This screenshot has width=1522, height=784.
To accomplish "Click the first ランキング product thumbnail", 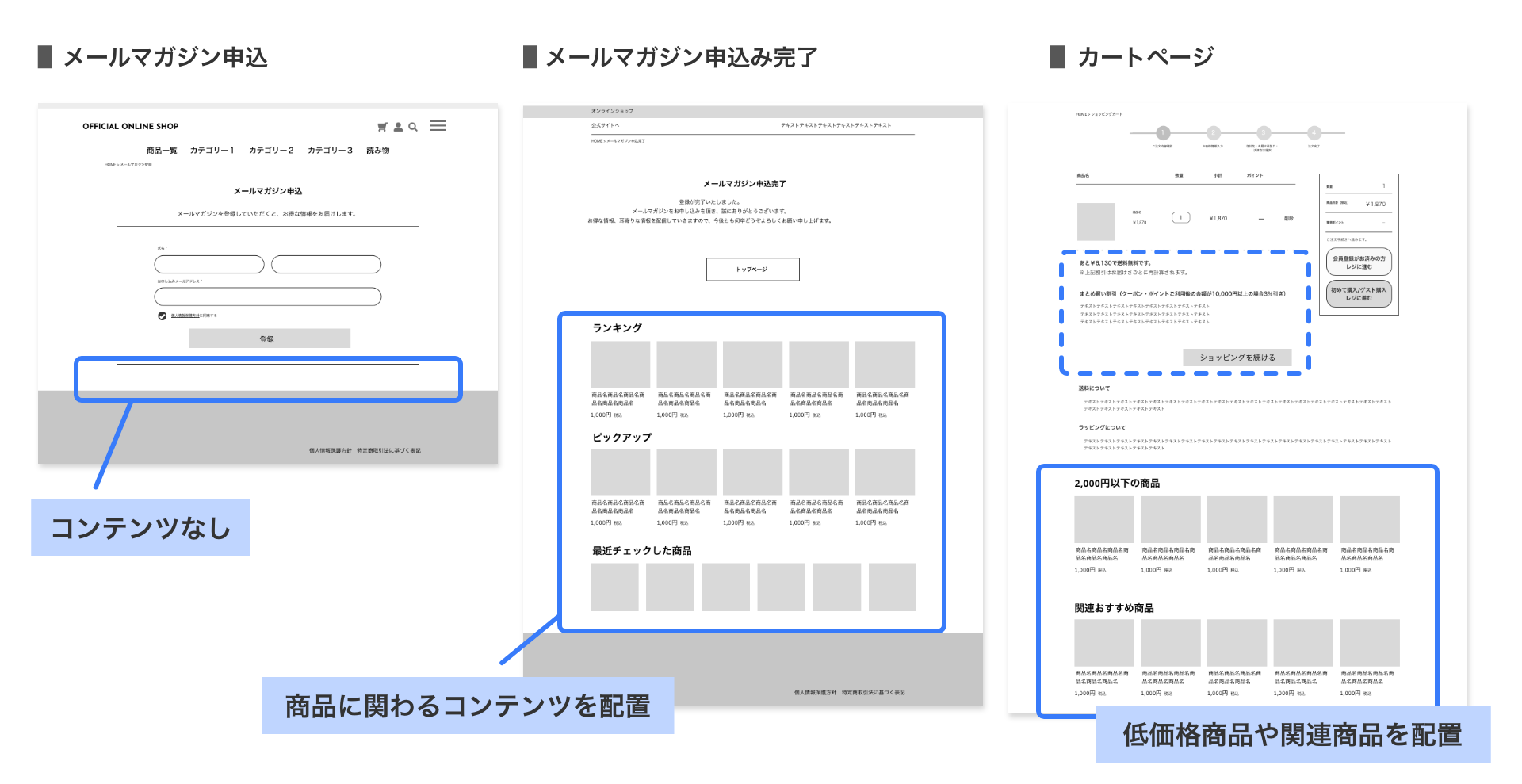I will [620, 365].
